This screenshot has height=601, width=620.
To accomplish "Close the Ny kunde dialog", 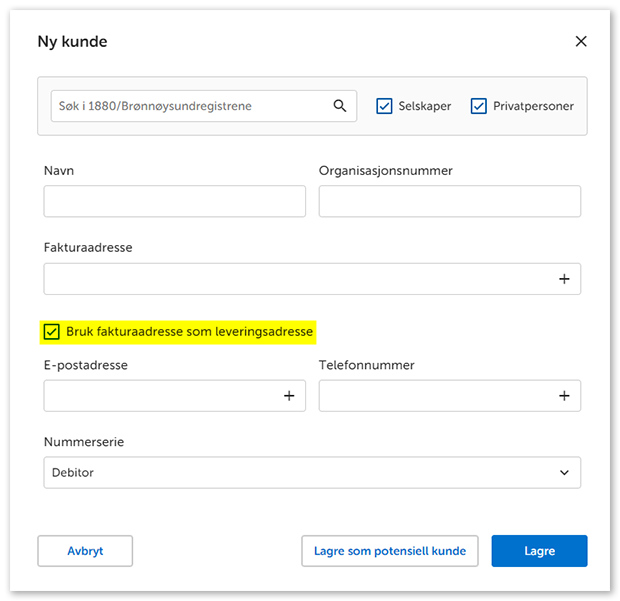I will (581, 42).
